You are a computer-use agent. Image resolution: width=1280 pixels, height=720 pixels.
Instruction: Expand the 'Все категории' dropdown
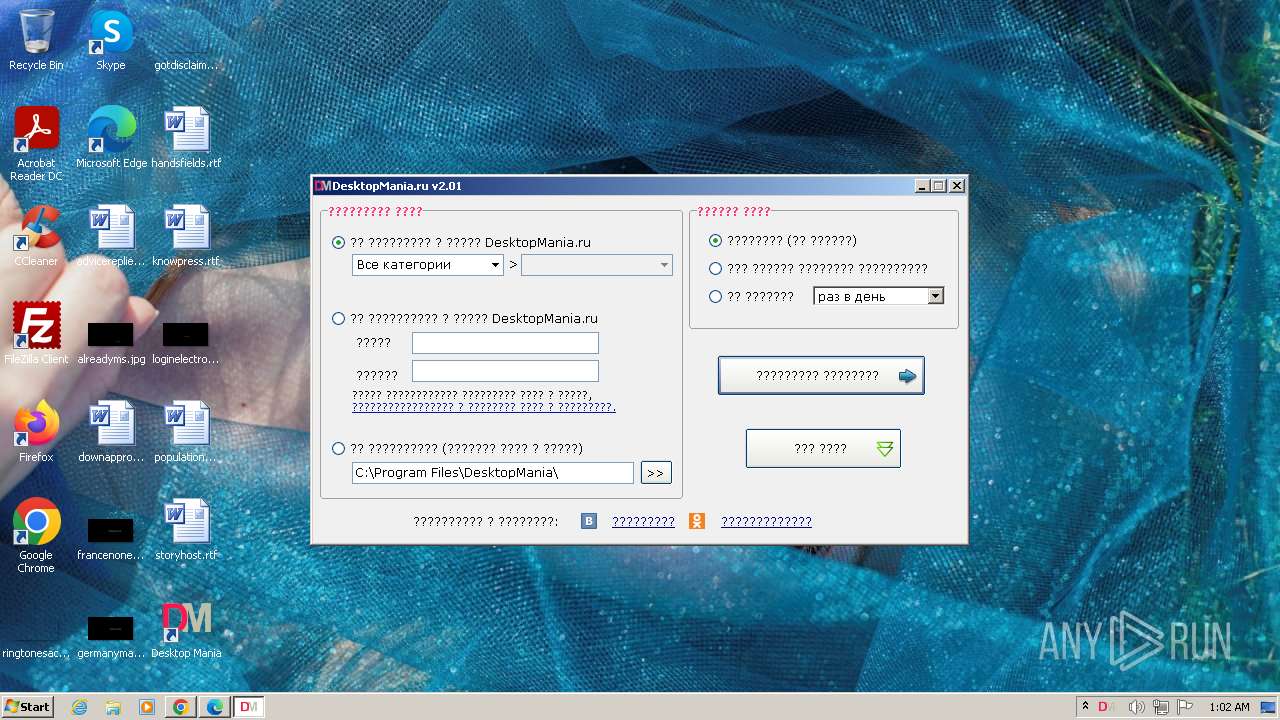pyautogui.click(x=428, y=265)
